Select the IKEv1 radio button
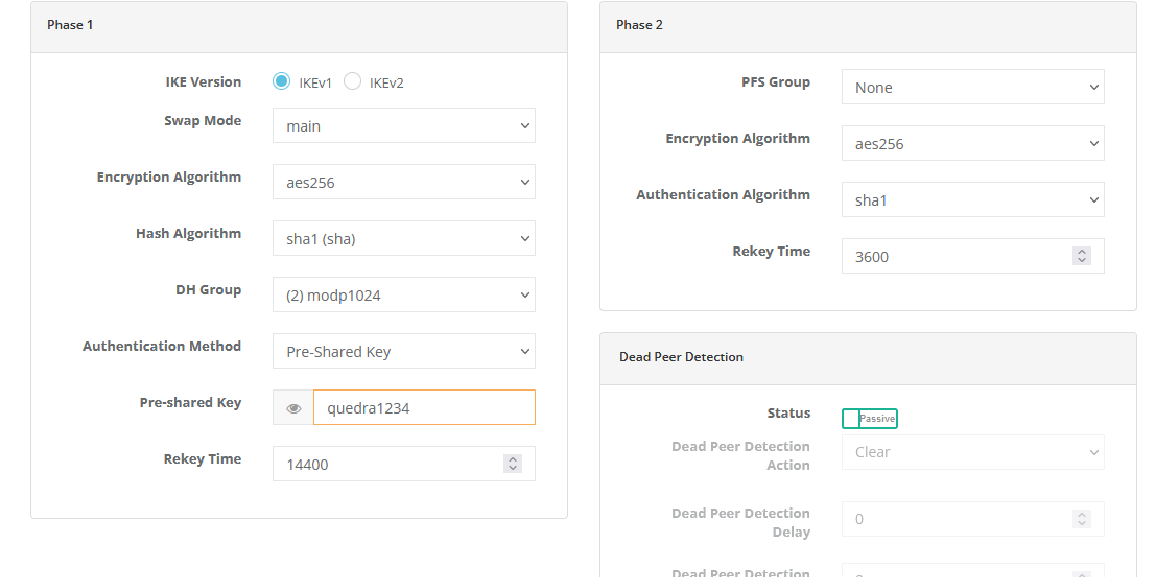Screen dimensions: 1169x577 (x=282, y=82)
